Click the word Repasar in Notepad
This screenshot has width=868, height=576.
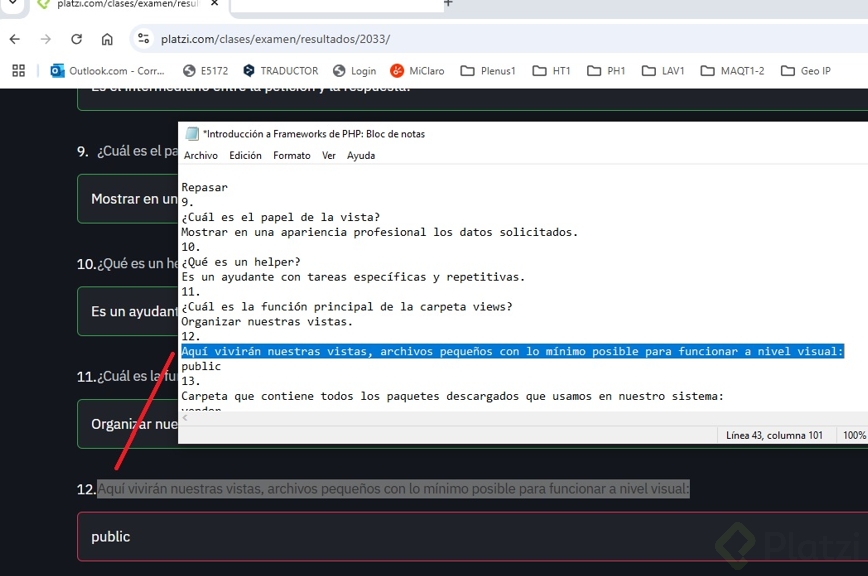pos(204,188)
